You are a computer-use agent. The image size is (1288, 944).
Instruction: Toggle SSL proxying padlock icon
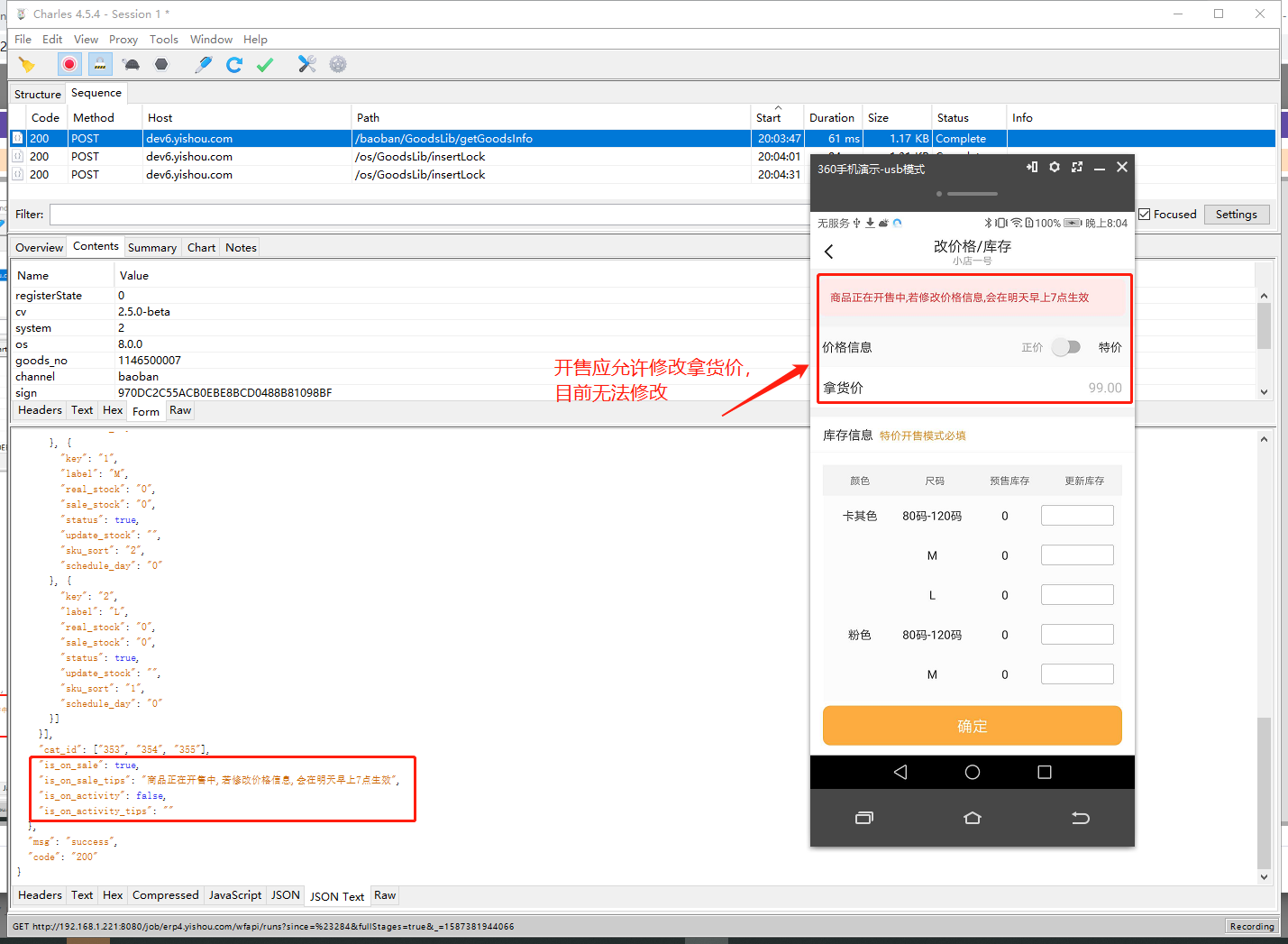(100, 64)
